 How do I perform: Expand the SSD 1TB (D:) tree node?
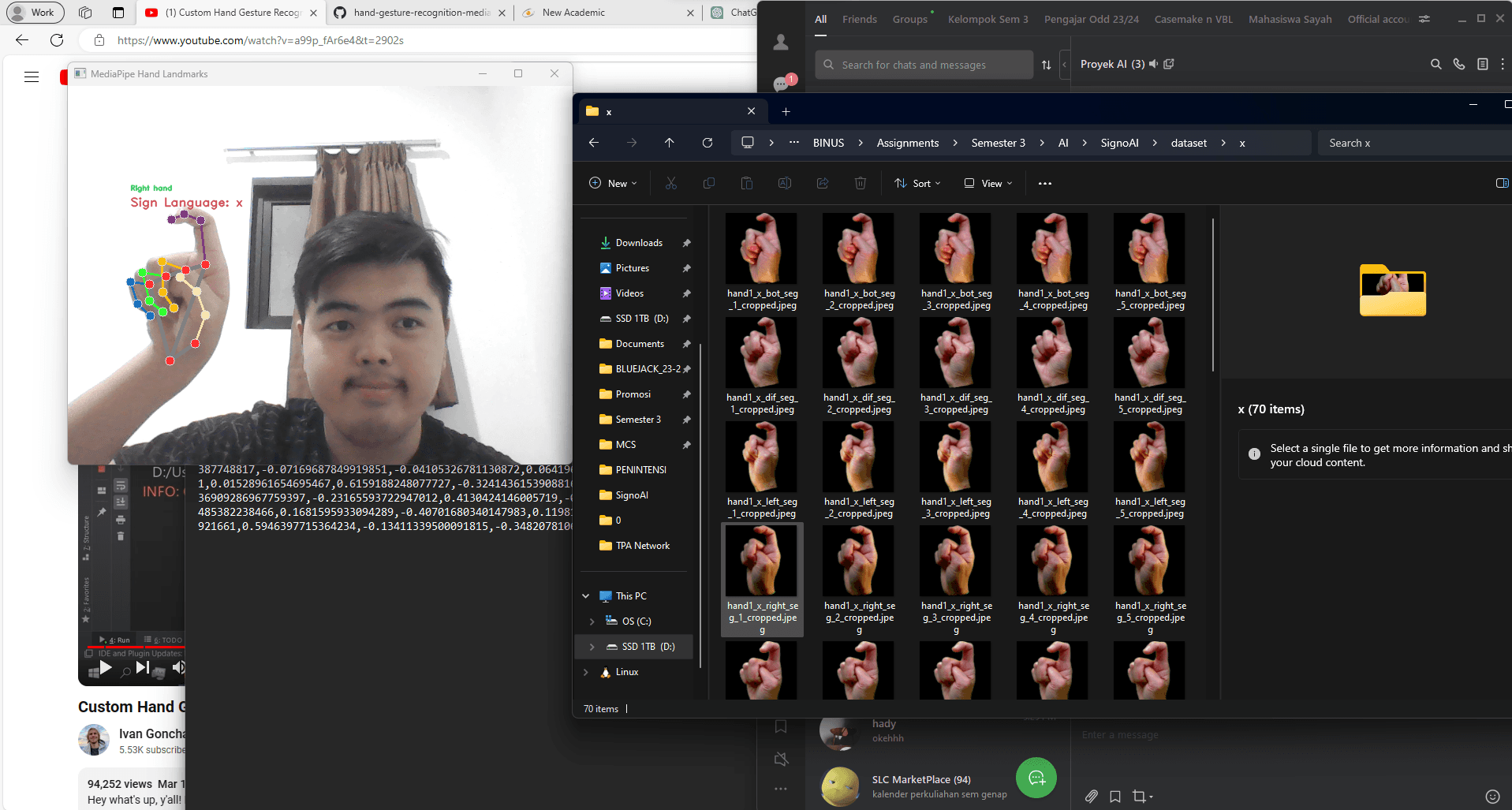point(592,647)
